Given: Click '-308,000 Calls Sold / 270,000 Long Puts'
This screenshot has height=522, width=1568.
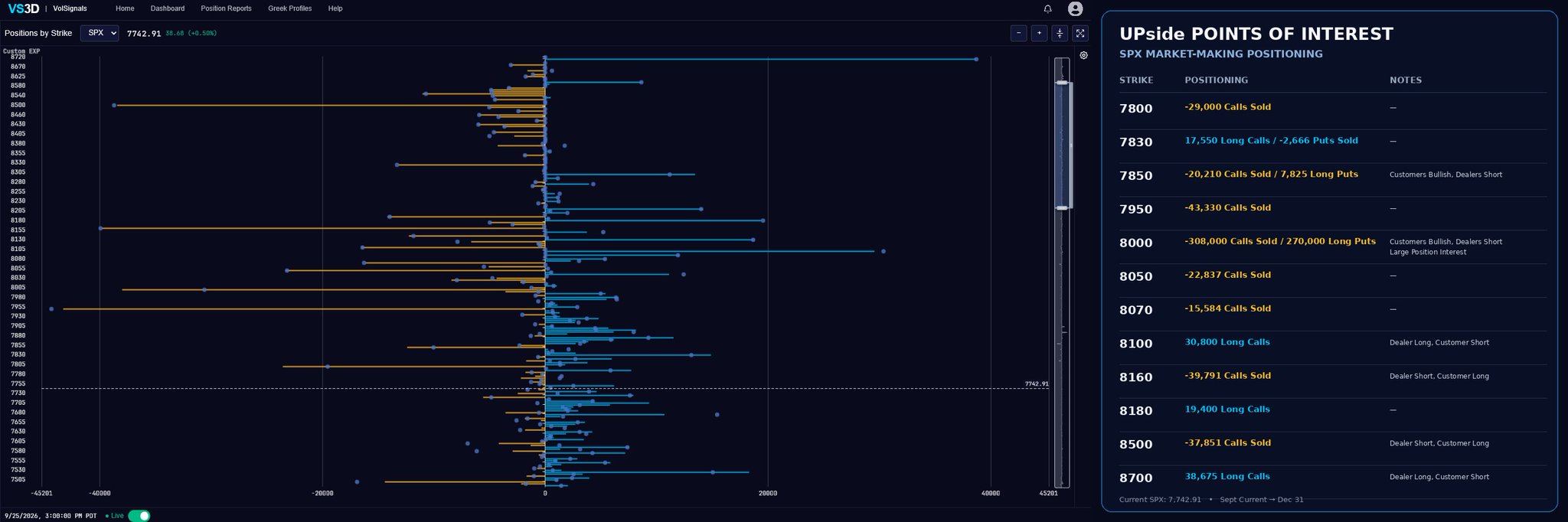Looking at the screenshot, I should click(1280, 241).
